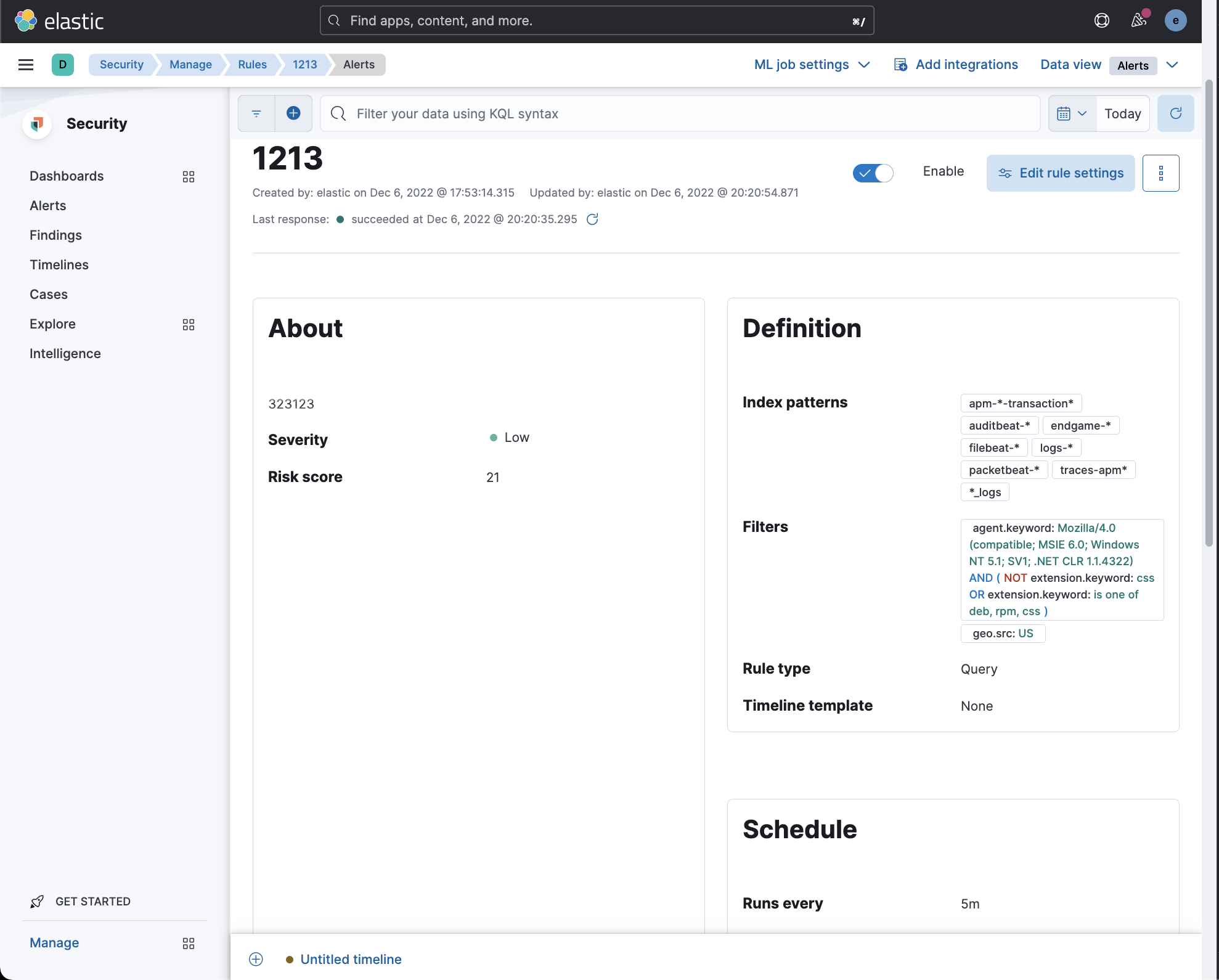1219x980 pixels.
Task: Click the Edit rule settings button
Action: 1061,173
